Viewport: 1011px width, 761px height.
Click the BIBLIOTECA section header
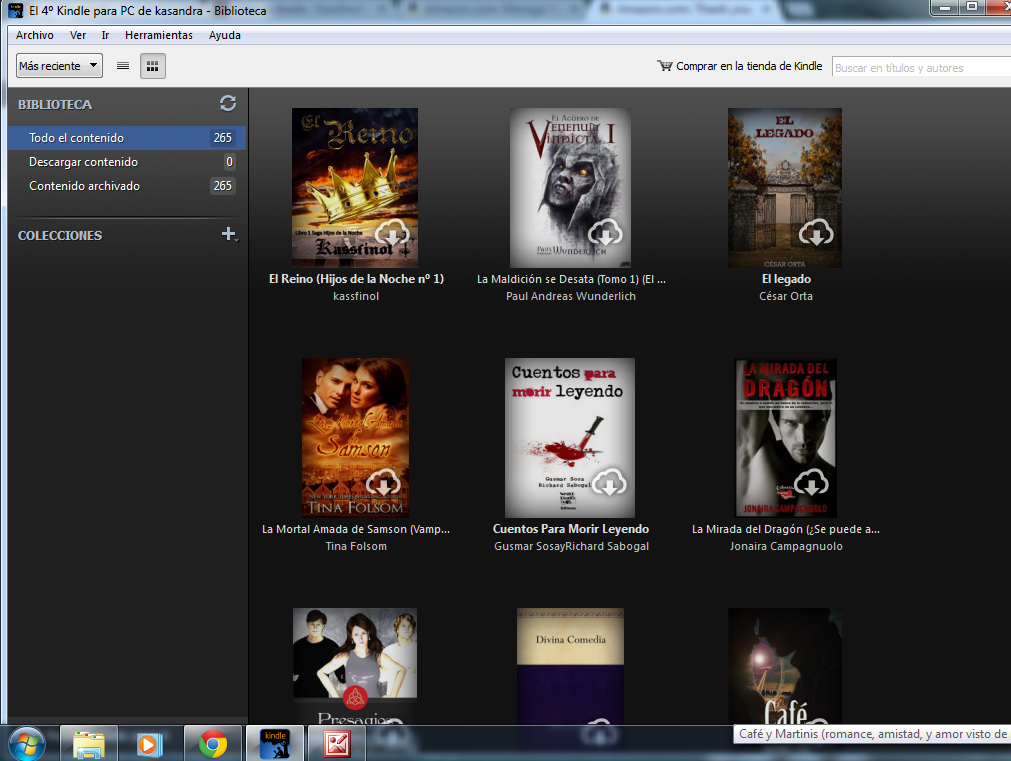pyautogui.click(x=55, y=104)
